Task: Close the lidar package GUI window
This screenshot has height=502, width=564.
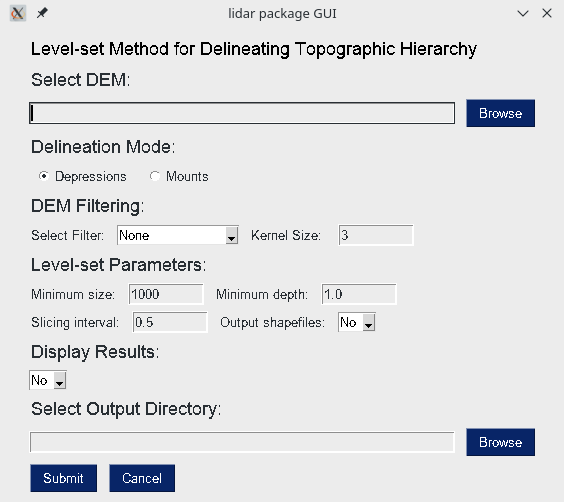Action: pos(547,13)
